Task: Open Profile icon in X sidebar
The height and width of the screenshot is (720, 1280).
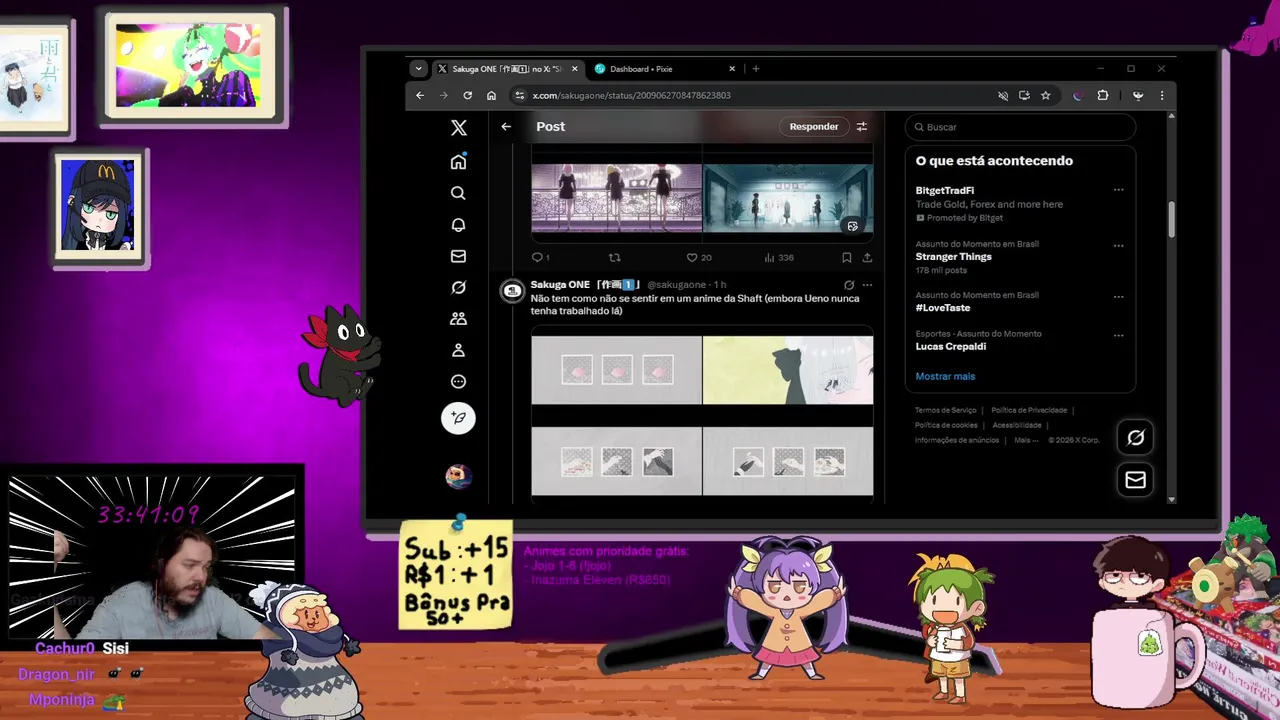Action: [x=458, y=350]
